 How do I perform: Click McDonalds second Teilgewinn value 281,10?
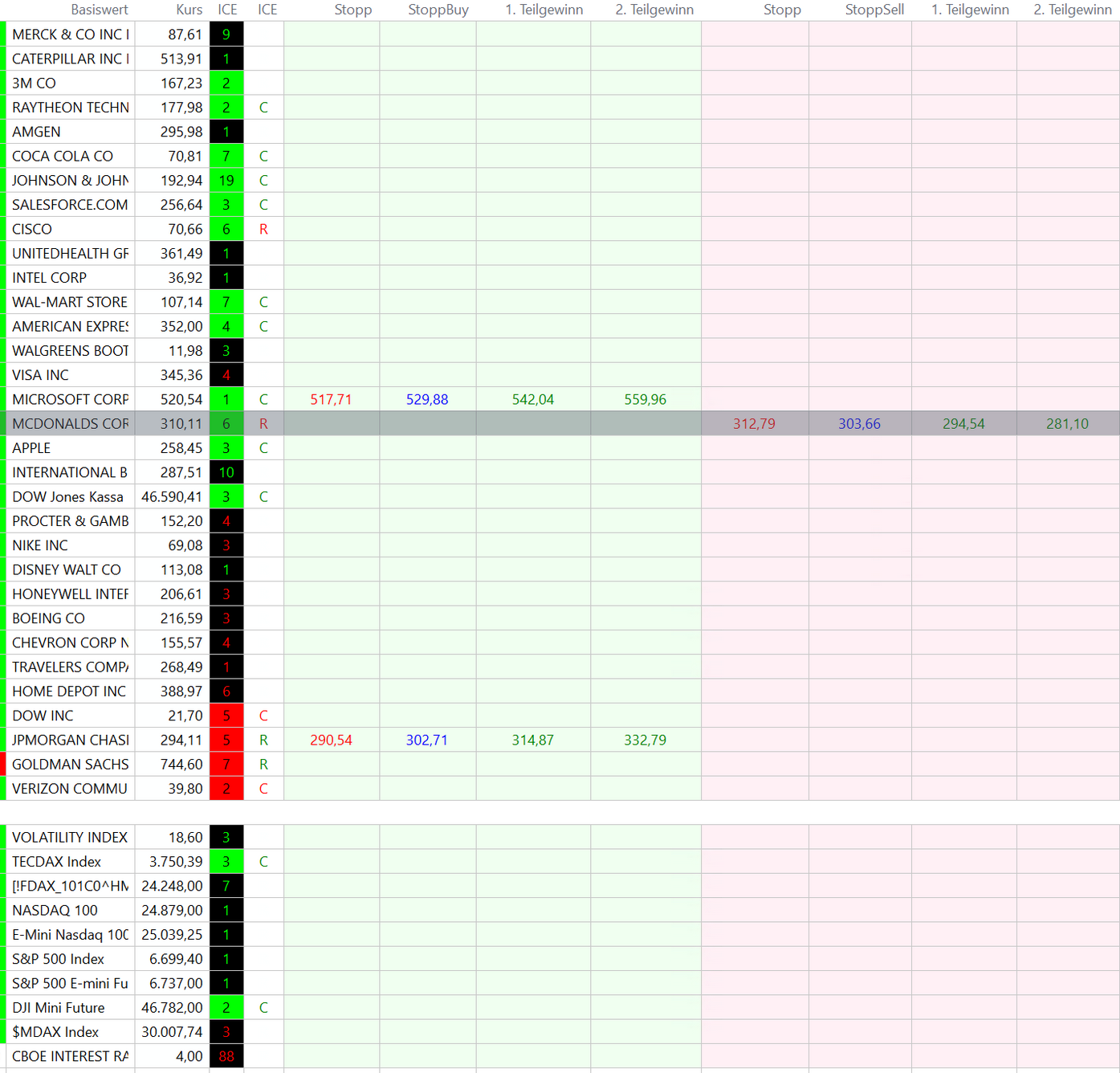pos(1067,423)
